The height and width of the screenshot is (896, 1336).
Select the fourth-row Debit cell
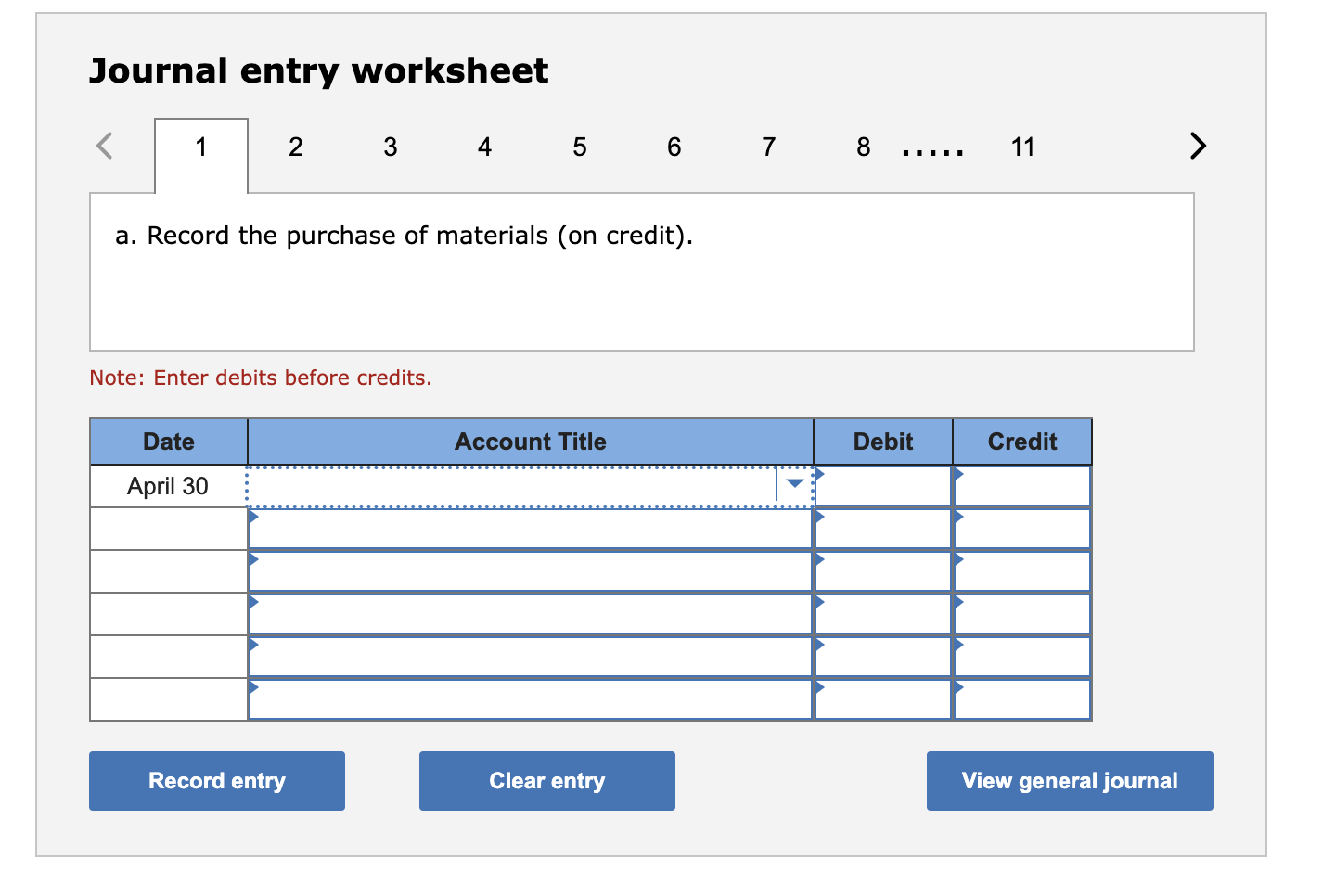coord(883,614)
